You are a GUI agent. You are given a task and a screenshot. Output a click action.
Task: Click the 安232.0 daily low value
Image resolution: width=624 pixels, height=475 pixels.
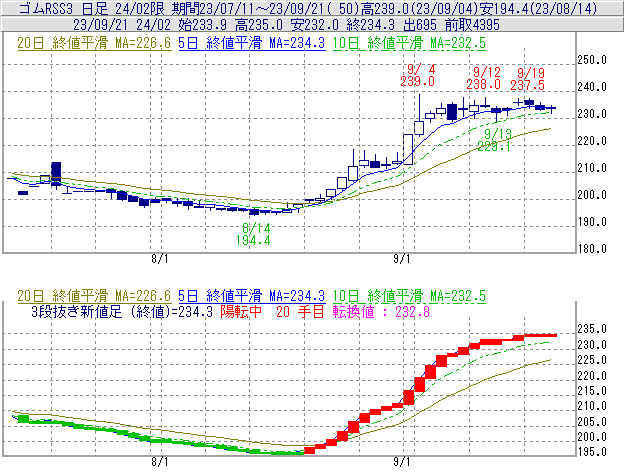click(x=315, y=25)
